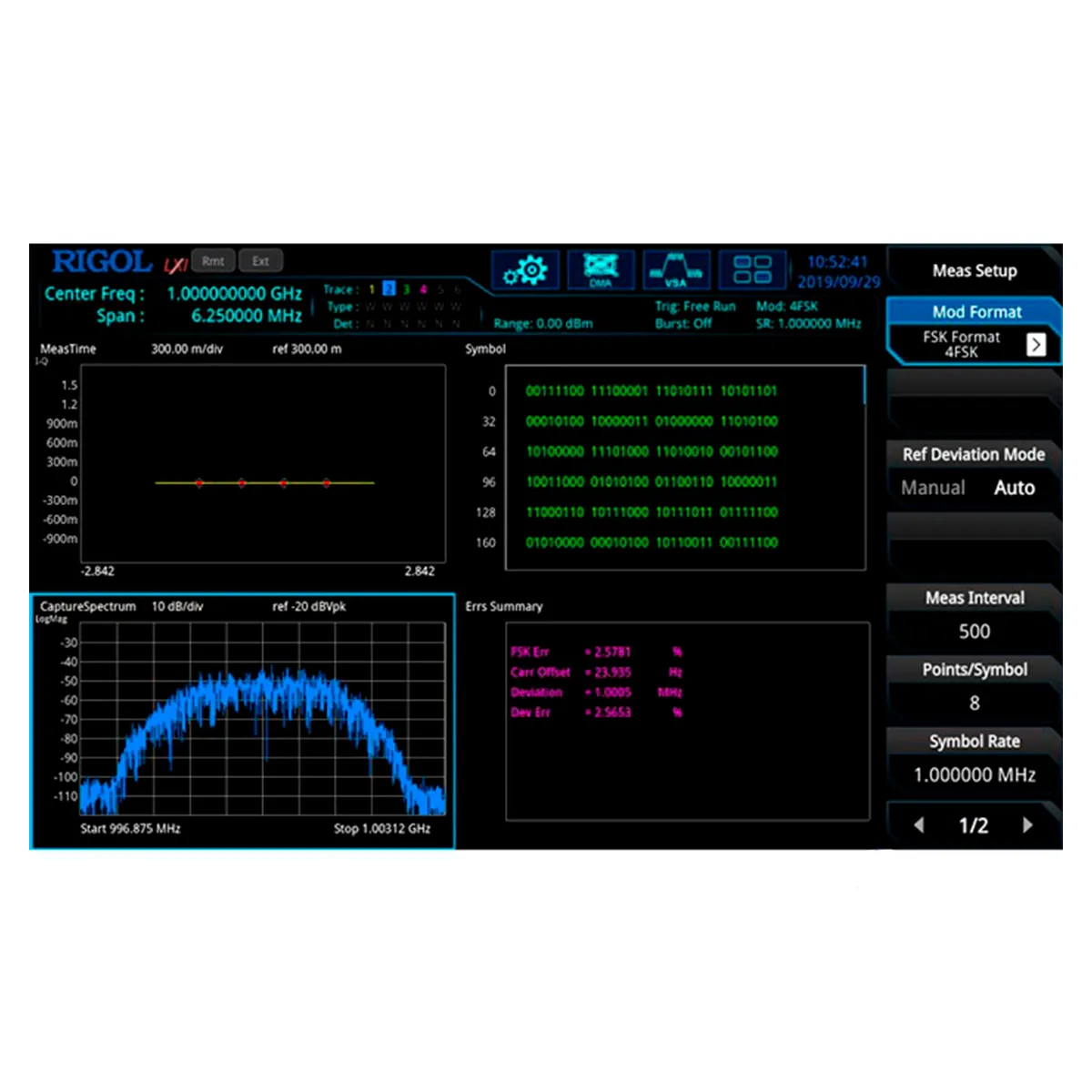
Task: Select trace 2 in Trace row
Action: click(389, 289)
